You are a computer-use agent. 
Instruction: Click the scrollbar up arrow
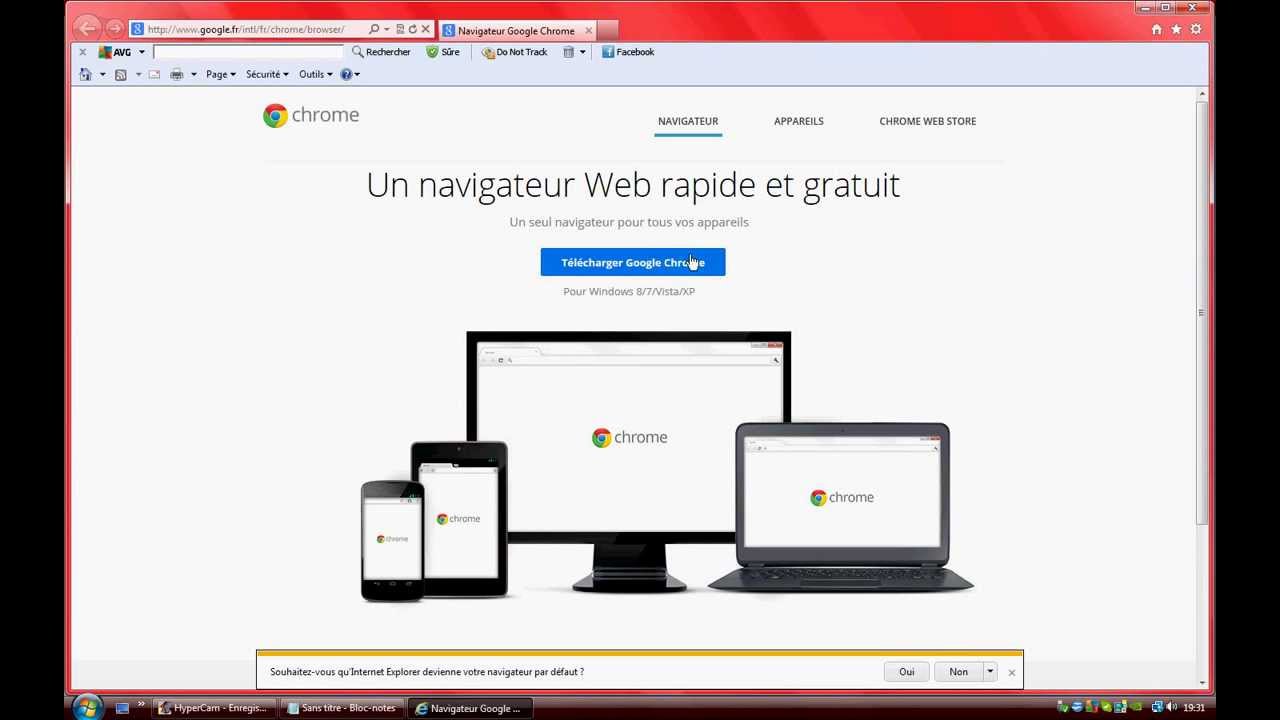(1202, 94)
